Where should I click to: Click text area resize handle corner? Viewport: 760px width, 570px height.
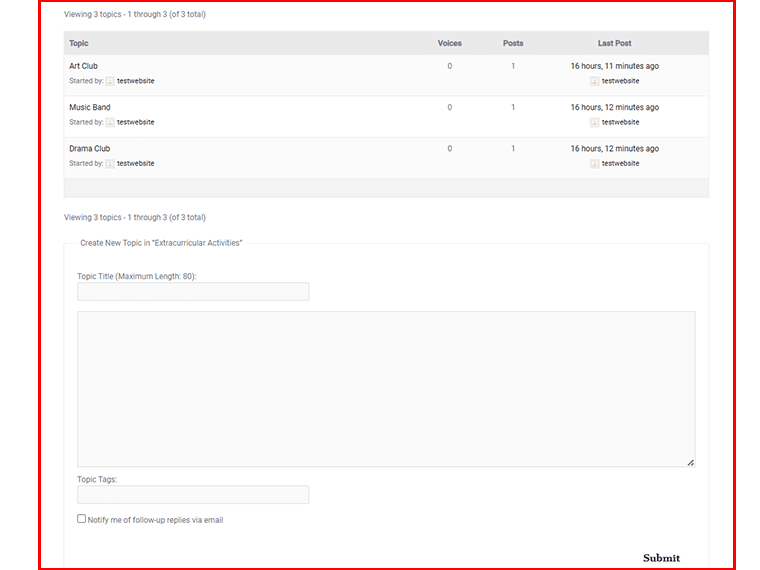691,462
